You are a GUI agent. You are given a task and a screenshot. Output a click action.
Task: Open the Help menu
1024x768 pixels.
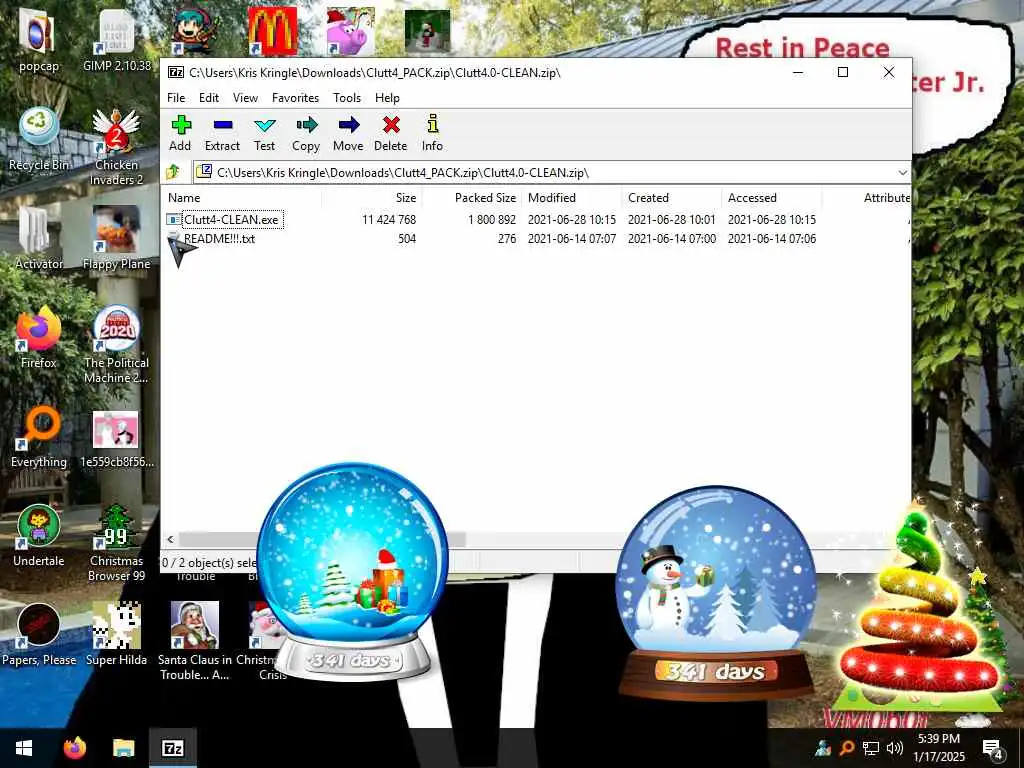tap(387, 98)
